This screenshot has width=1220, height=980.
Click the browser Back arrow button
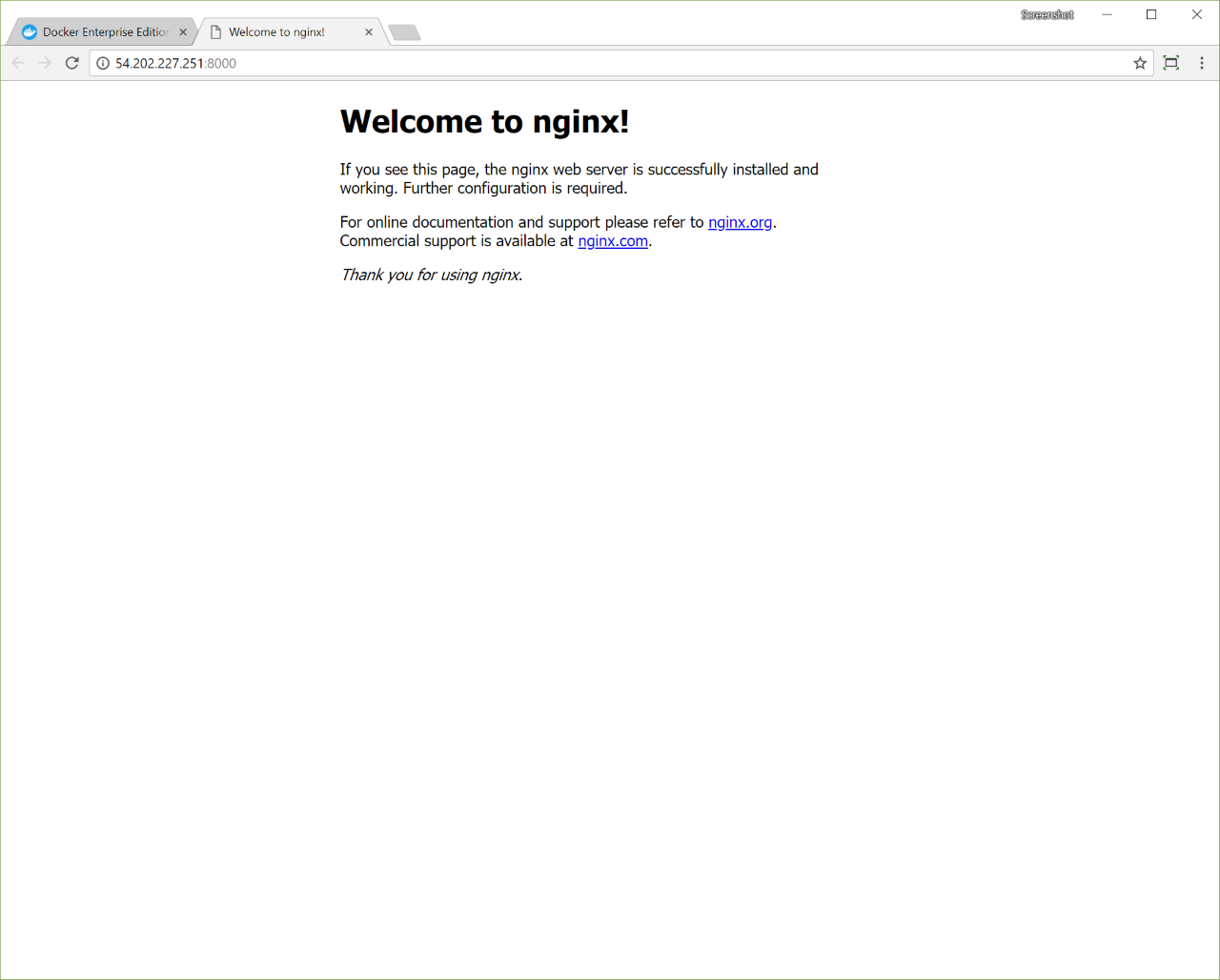[18, 63]
